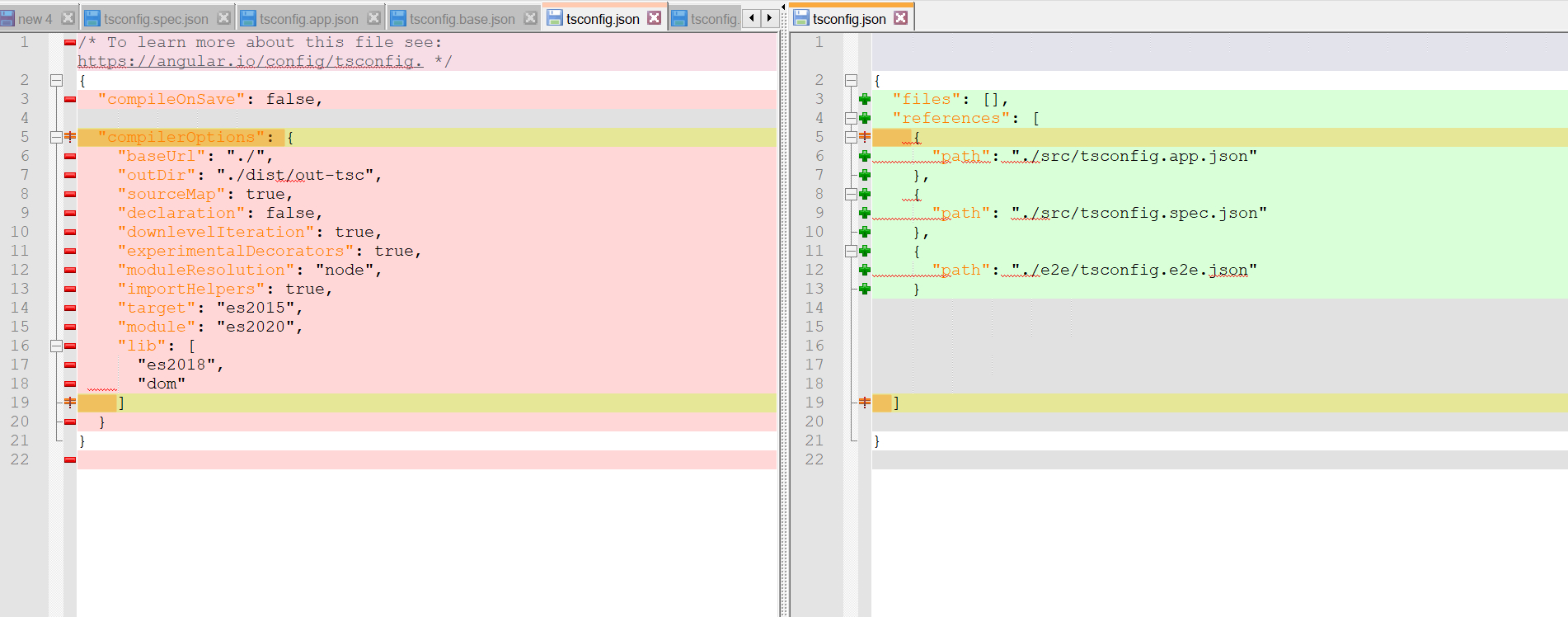Viewport: 1568px width, 617px height.
Task: Click "experimentalDecorators" key text
Action: pyautogui.click(x=236, y=251)
